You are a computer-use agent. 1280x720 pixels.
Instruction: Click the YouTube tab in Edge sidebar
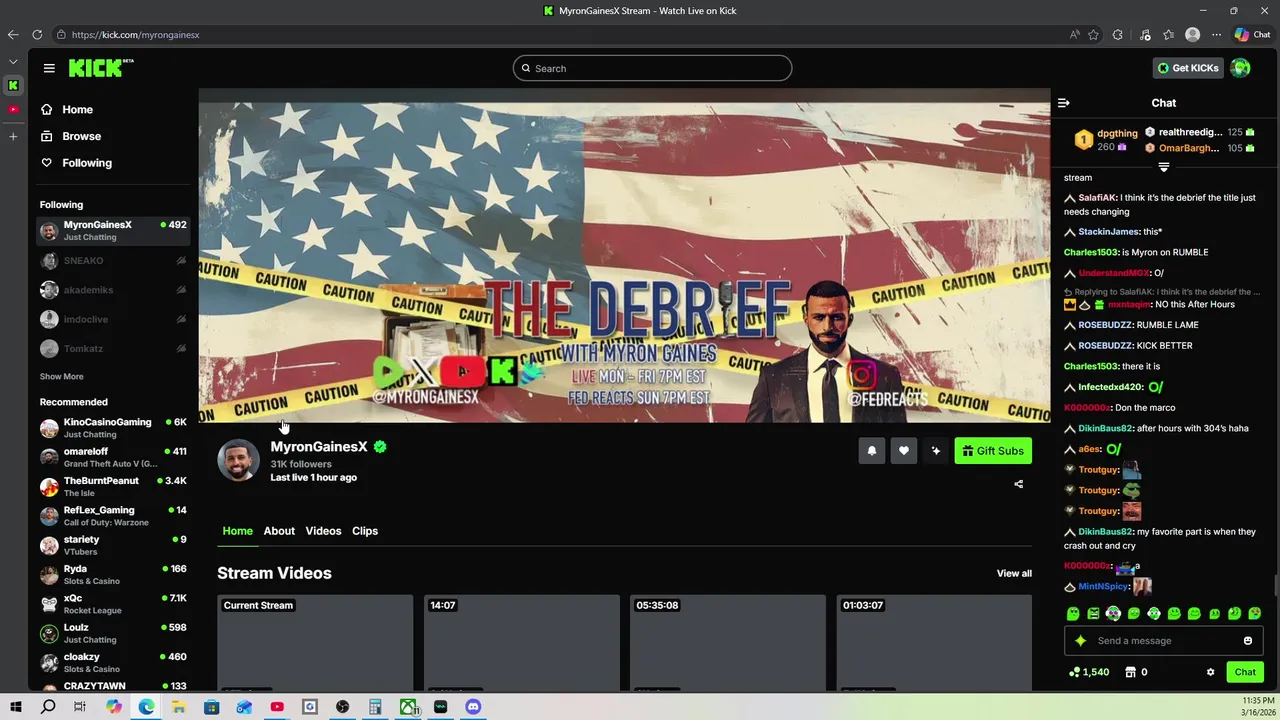[x=13, y=109]
